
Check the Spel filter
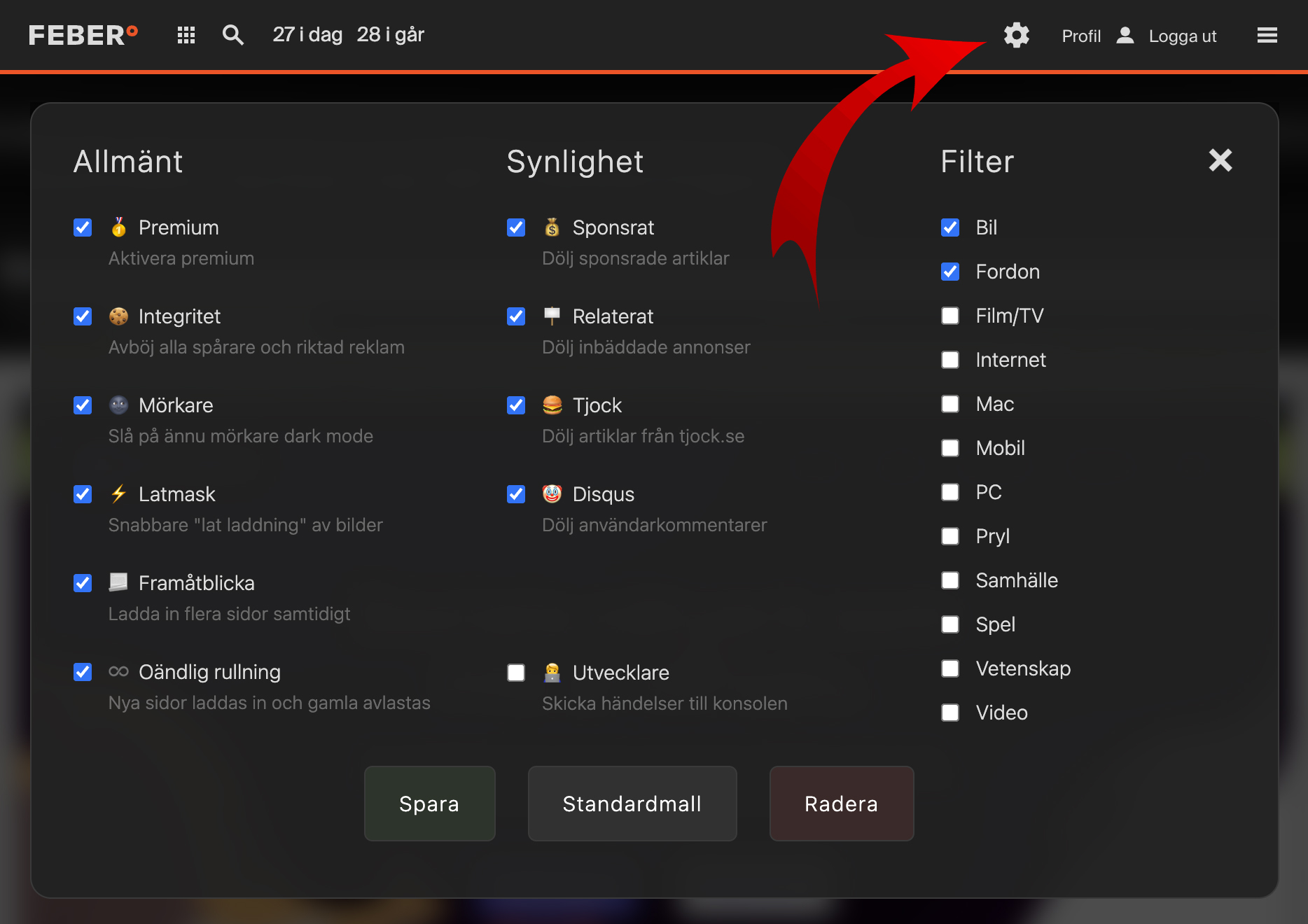click(x=950, y=624)
